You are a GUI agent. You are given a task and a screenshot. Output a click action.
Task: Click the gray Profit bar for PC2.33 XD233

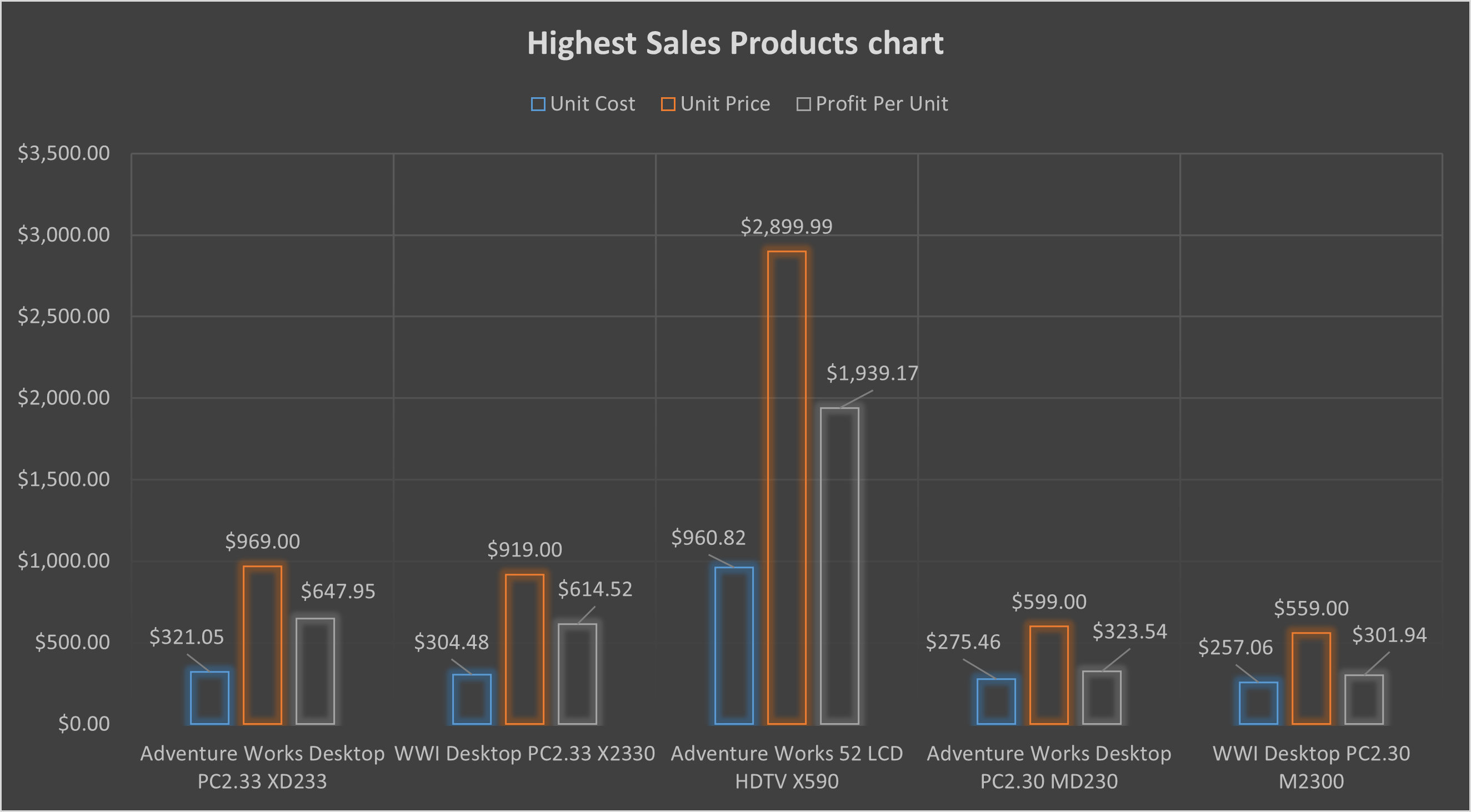pyautogui.click(x=315, y=671)
